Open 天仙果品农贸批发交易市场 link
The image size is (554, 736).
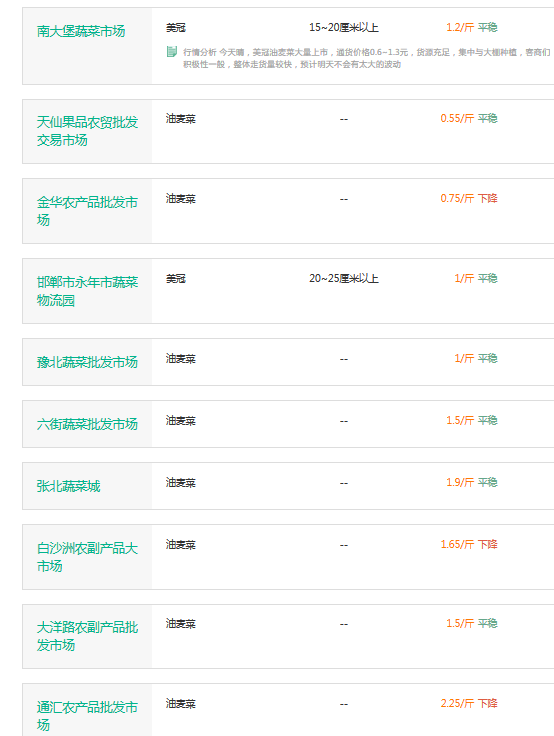click(x=87, y=131)
